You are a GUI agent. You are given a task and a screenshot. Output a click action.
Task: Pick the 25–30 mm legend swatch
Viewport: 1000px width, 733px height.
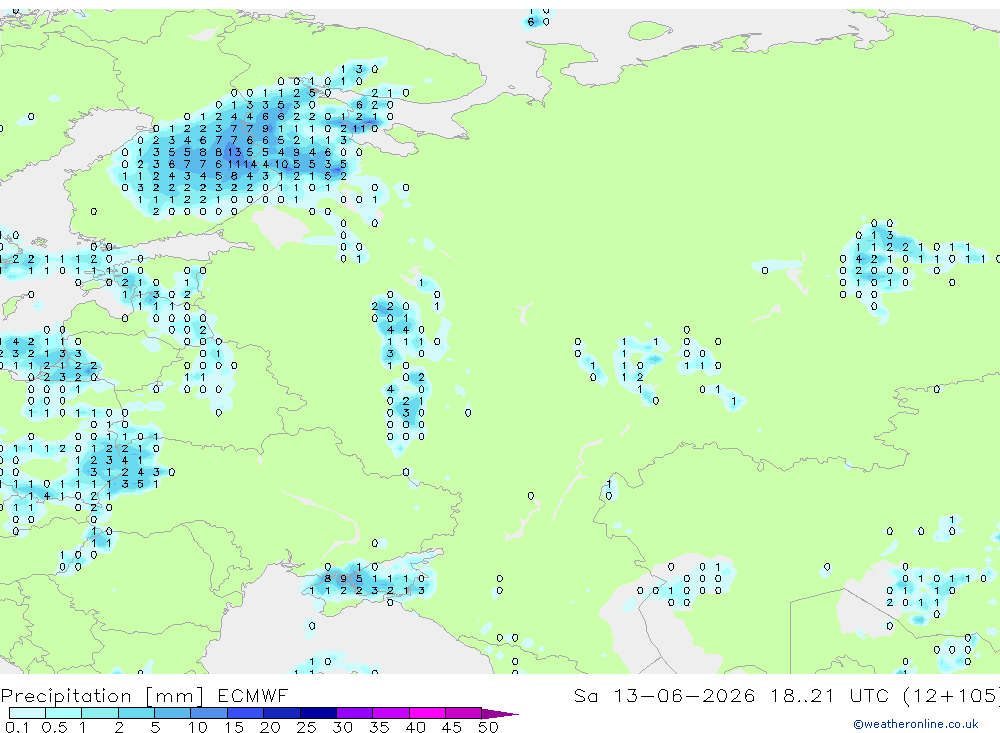[x=318, y=713]
